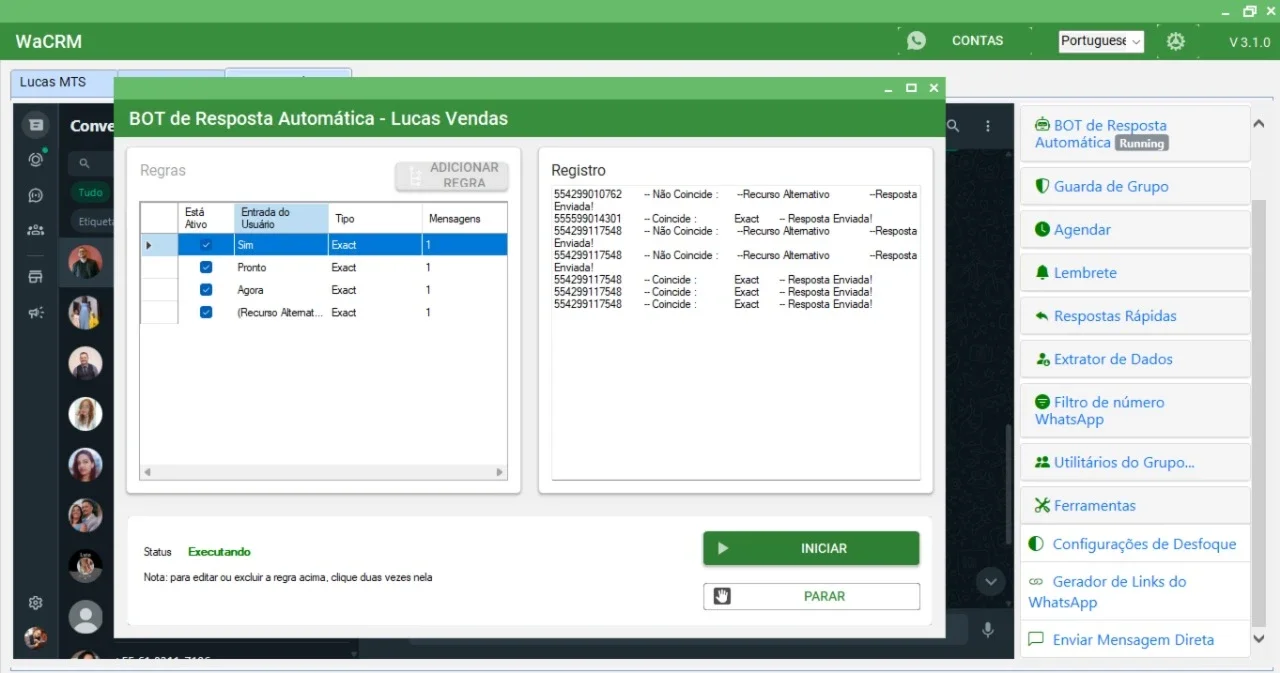
Task: Click the WhatsApp status ring icon
Action: tap(36, 160)
